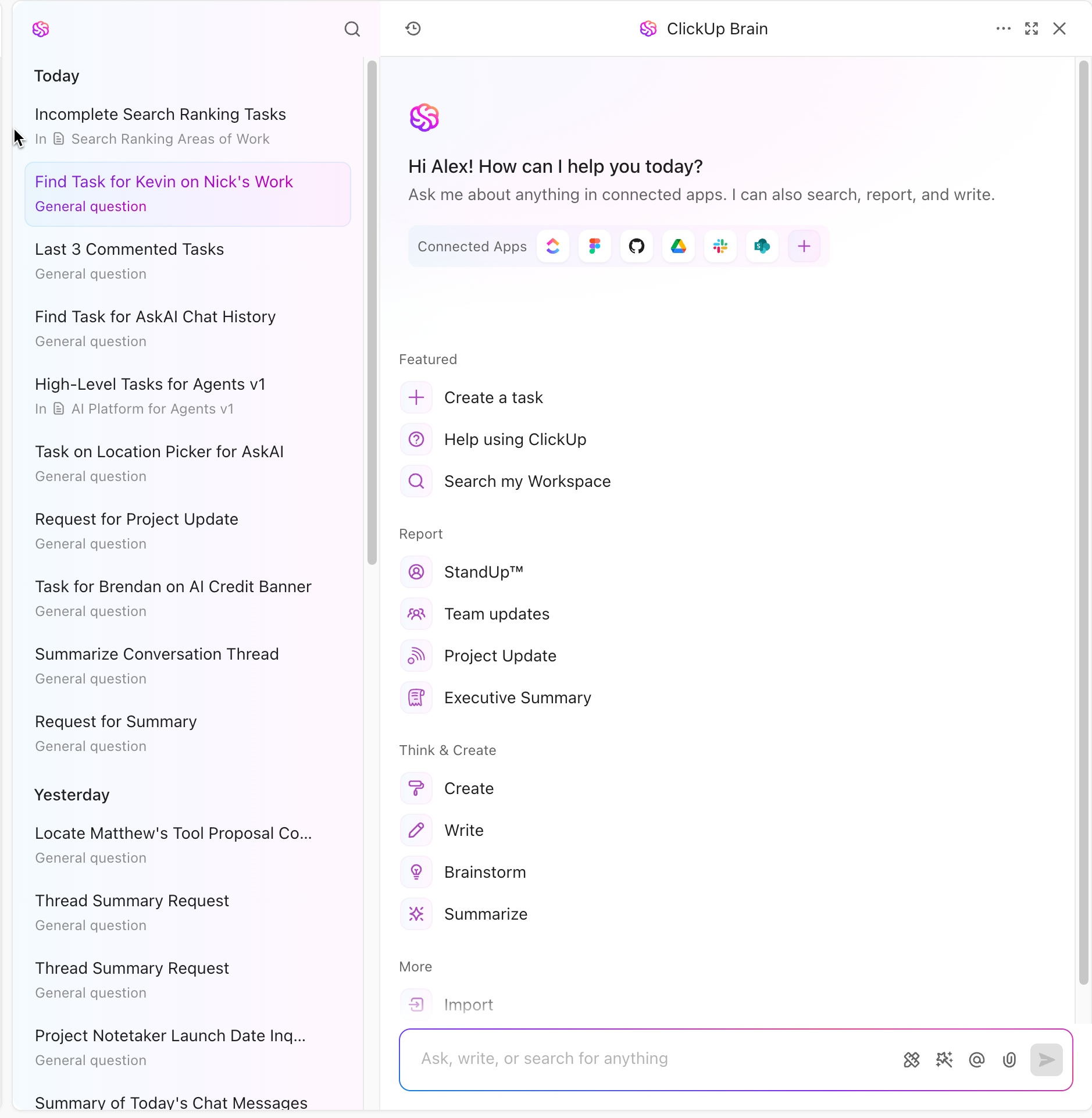Image resolution: width=1092 pixels, height=1118 pixels.
Task: Click the SharePoint connected app icon
Action: coord(762,246)
